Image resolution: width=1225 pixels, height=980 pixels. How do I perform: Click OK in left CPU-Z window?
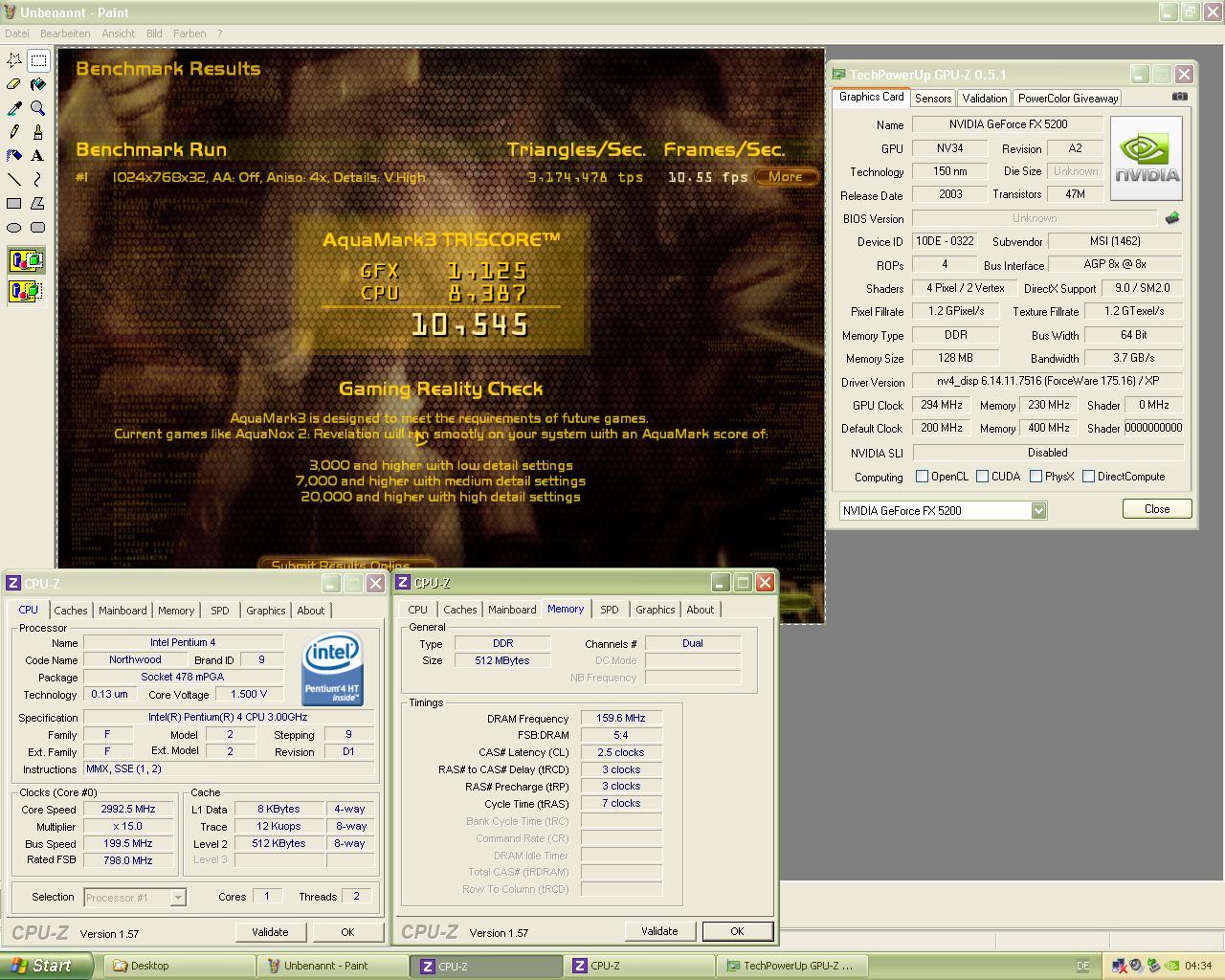(347, 932)
